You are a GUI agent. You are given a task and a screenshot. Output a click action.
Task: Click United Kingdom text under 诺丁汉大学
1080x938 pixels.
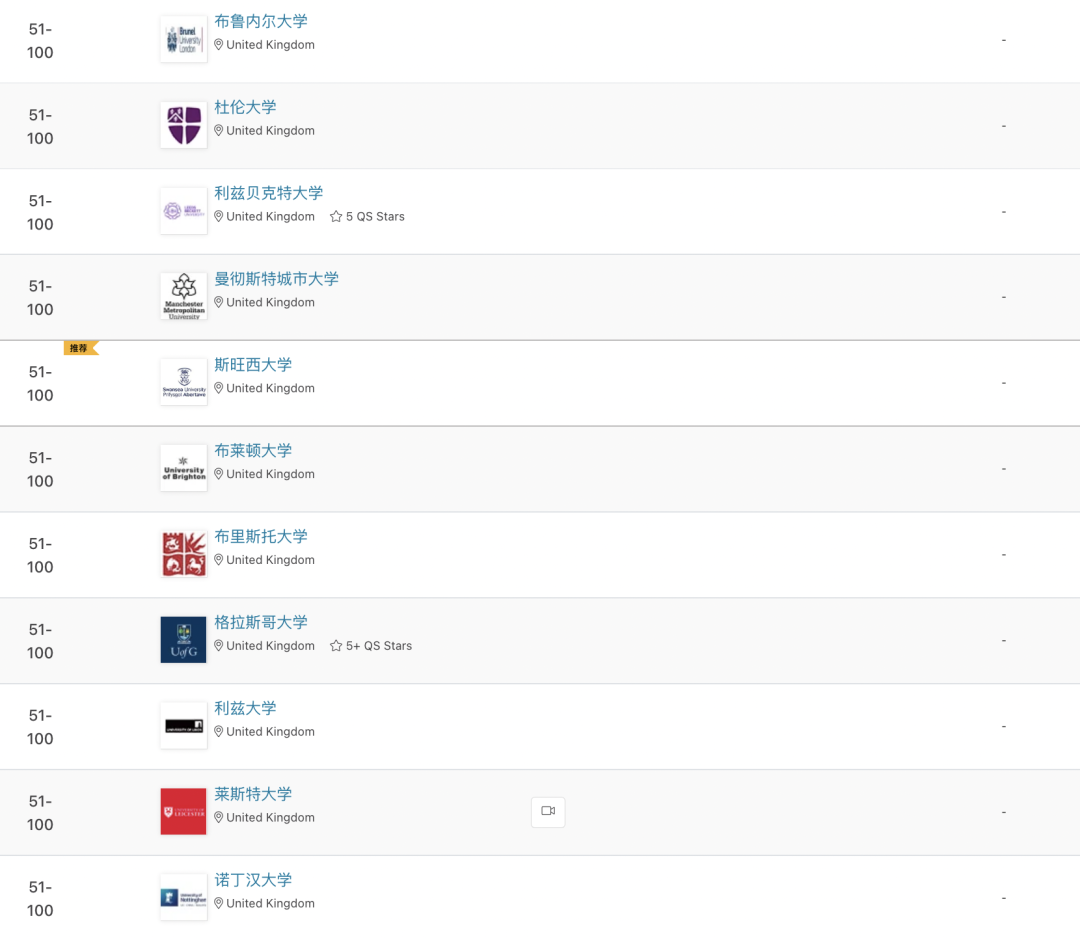[x=271, y=904]
